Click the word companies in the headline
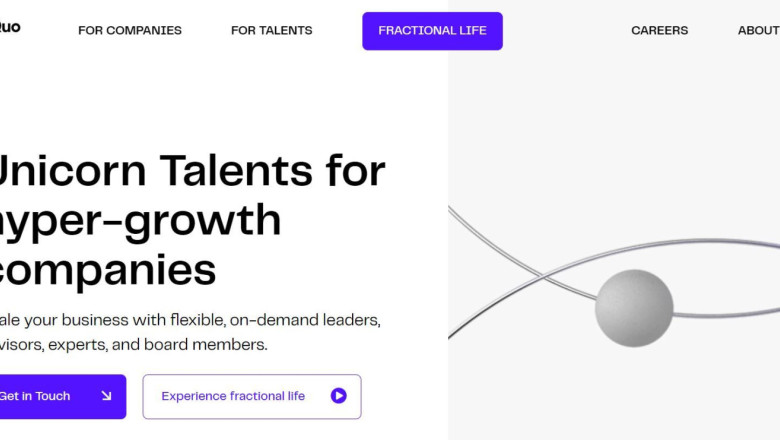Image resolution: width=780 pixels, height=440 pixels. [x=108, y=270]
